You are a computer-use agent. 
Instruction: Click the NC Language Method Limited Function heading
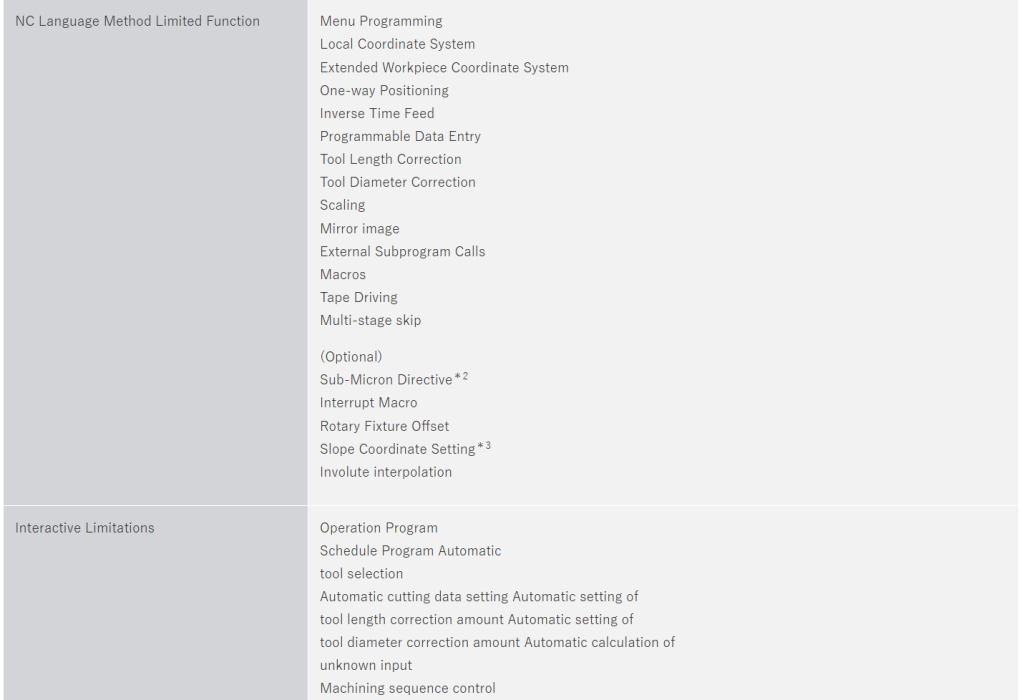pos(137,21)
